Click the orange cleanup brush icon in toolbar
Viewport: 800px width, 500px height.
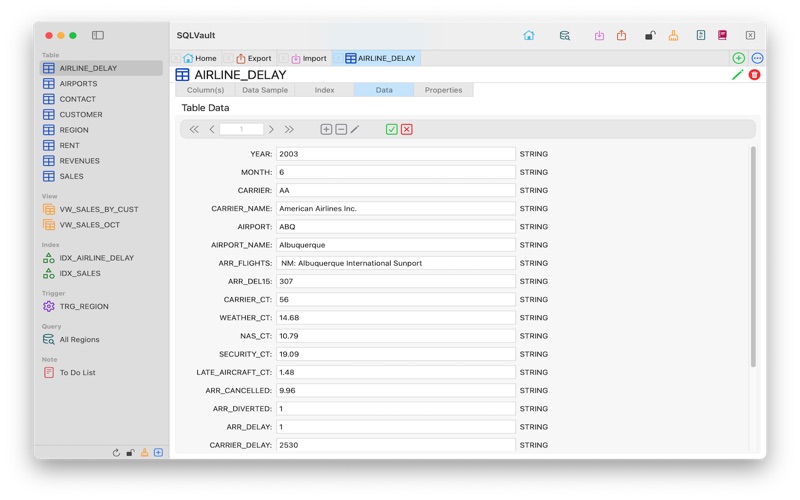pos(673,35)
